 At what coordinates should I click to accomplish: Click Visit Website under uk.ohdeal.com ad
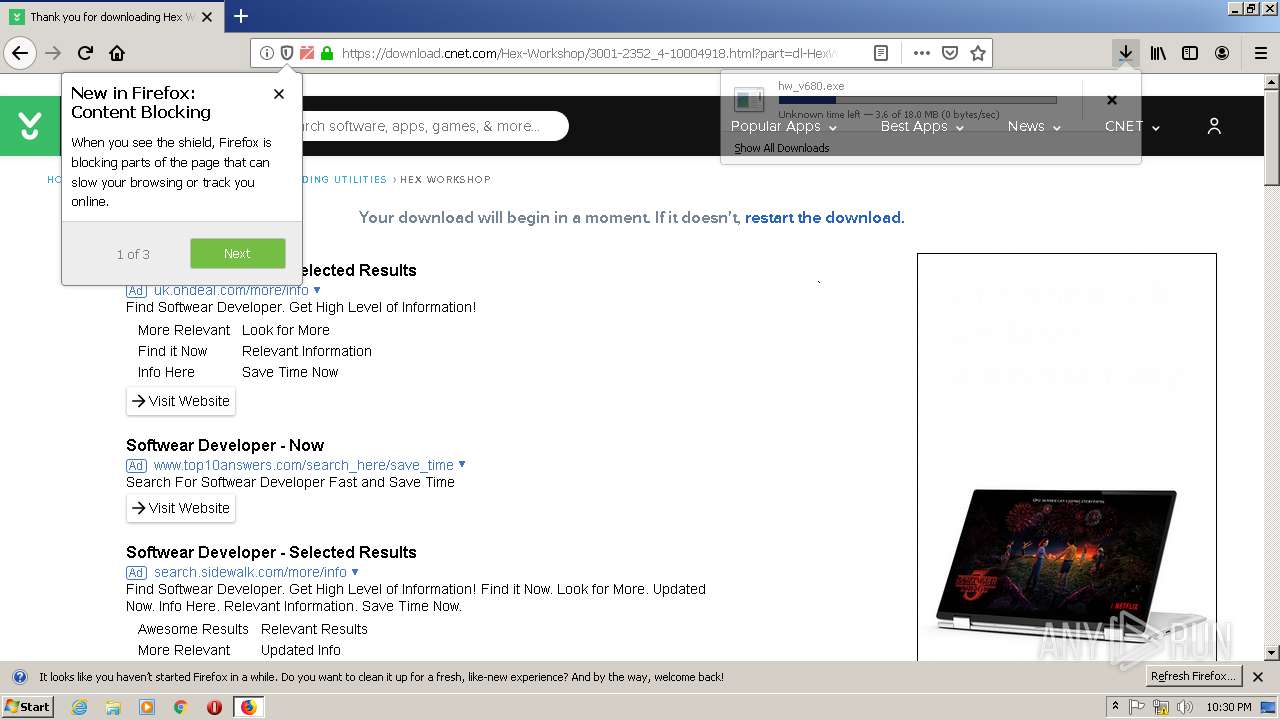click(181, 401)
